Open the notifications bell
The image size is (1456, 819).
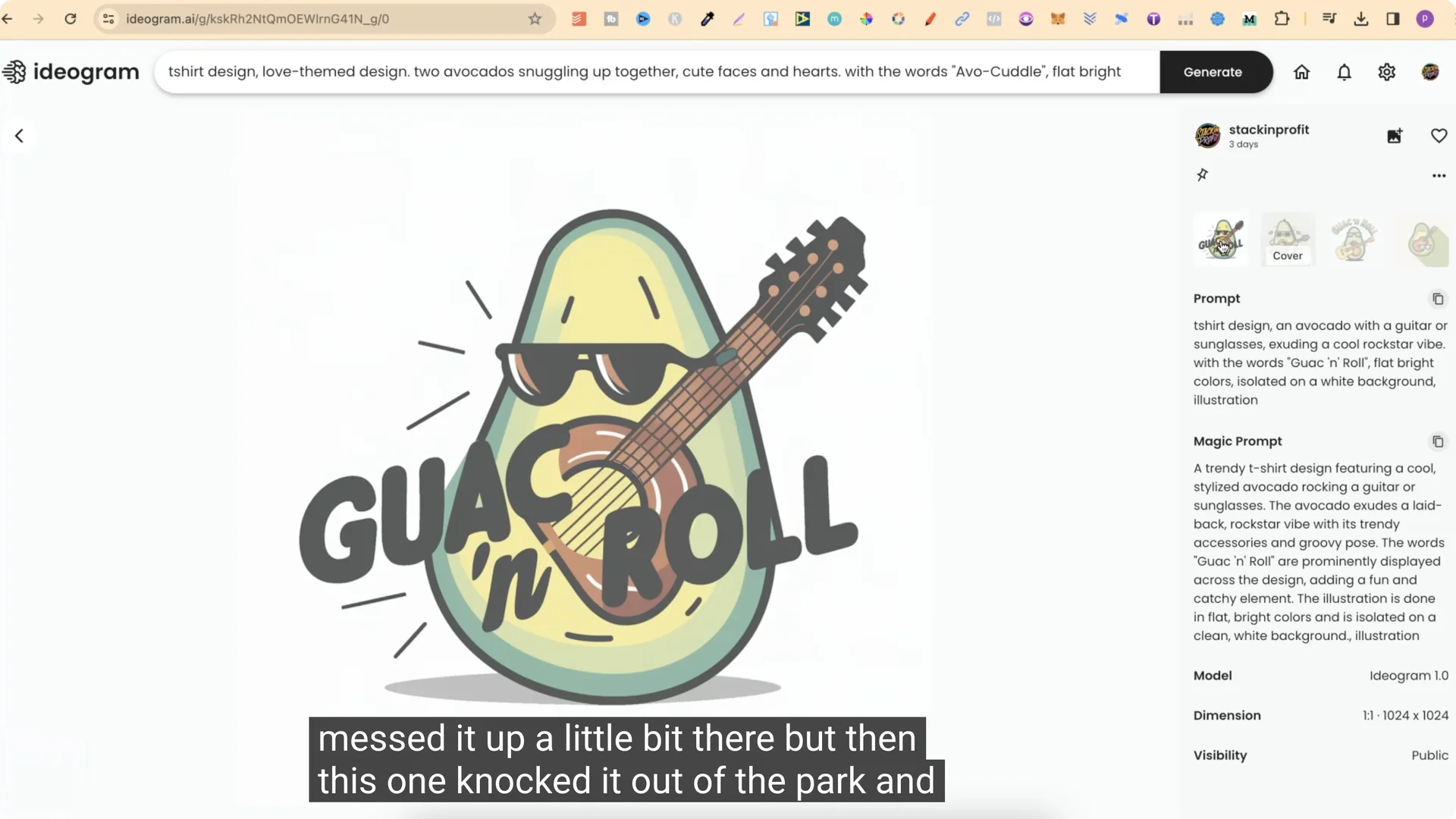[1344, 72]
